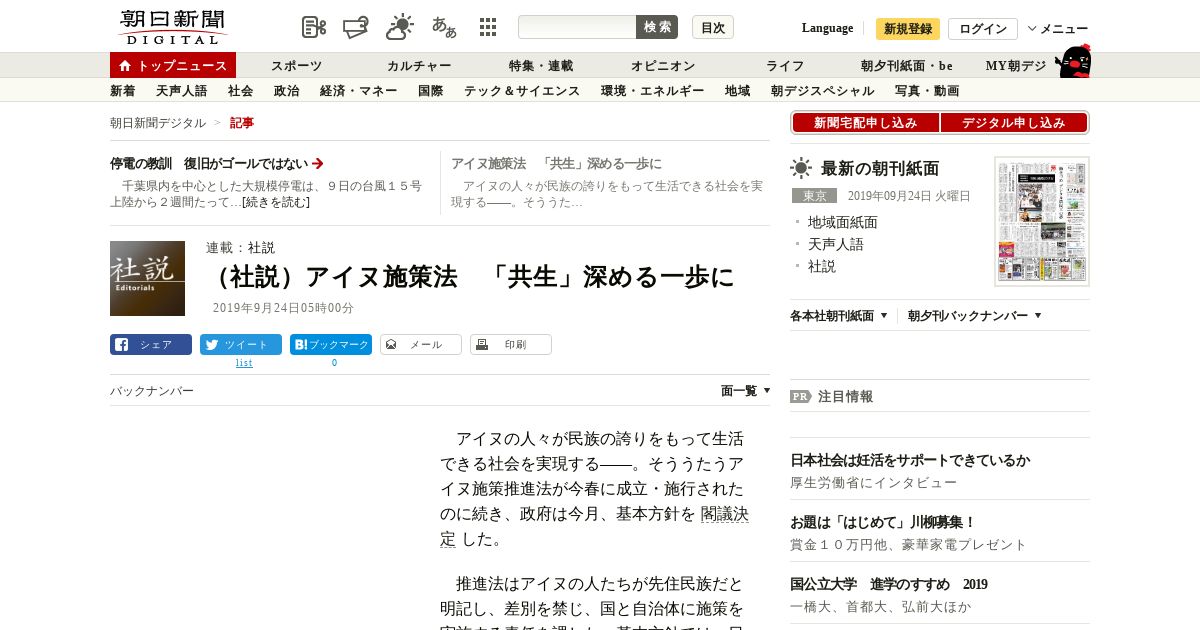
Task: Click the [続きを読む] read more link
Action: pyautogui.click(x=276, y=202)
